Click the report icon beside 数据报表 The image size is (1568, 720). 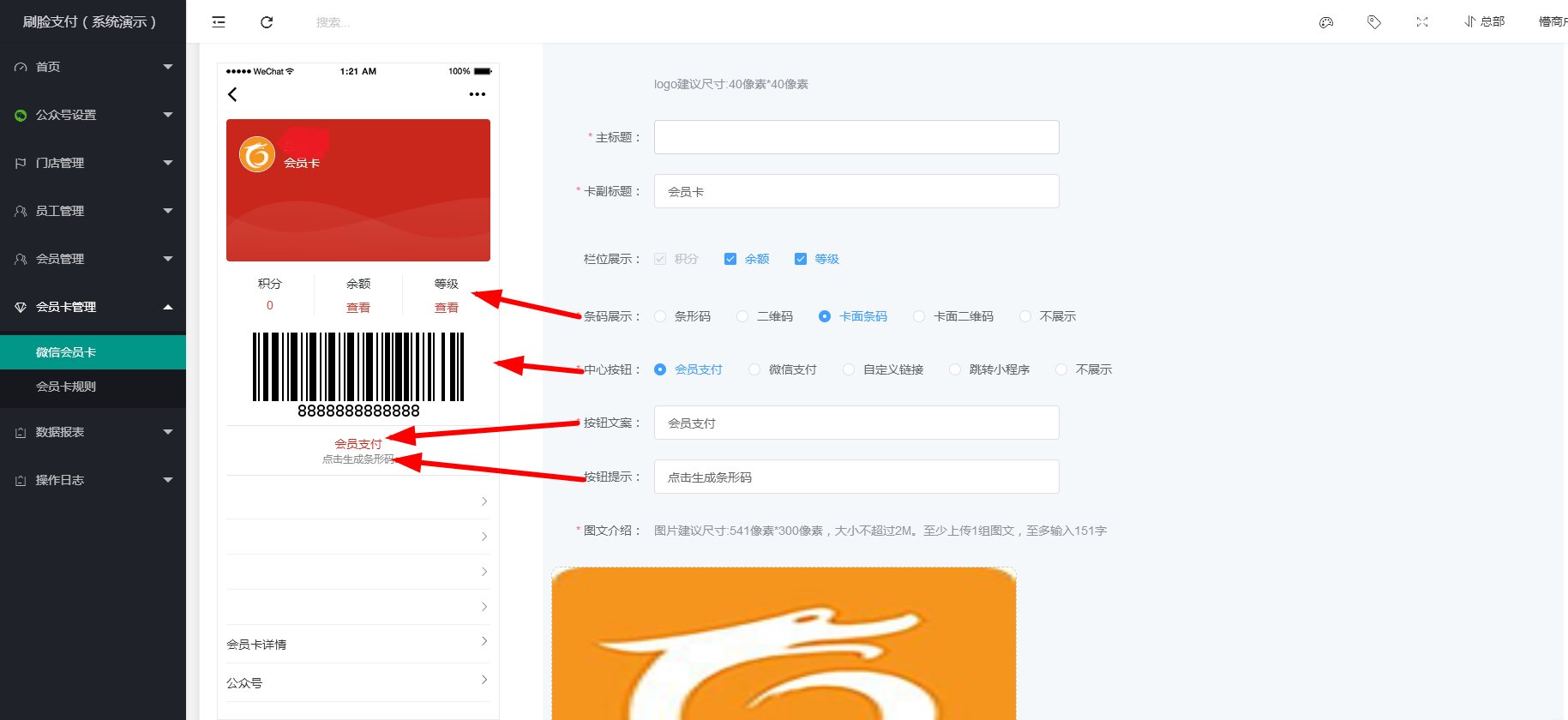click(x=21, y=433)
